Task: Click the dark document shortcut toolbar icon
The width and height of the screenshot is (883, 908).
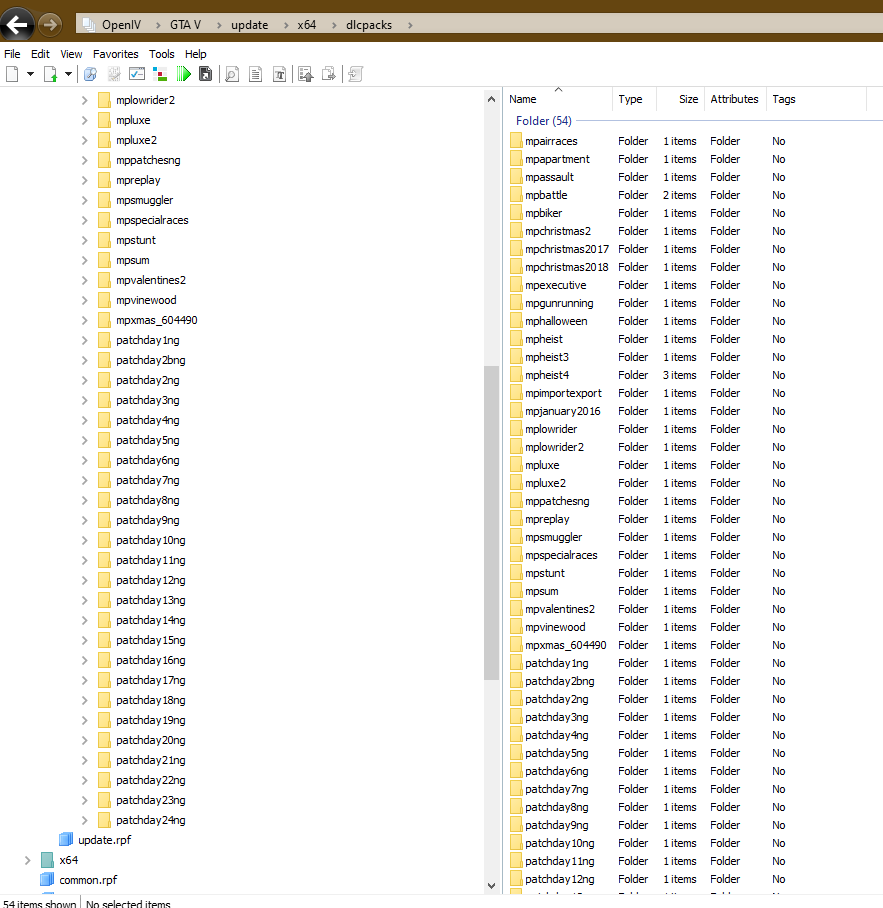Action: click(x=206, y=74)
